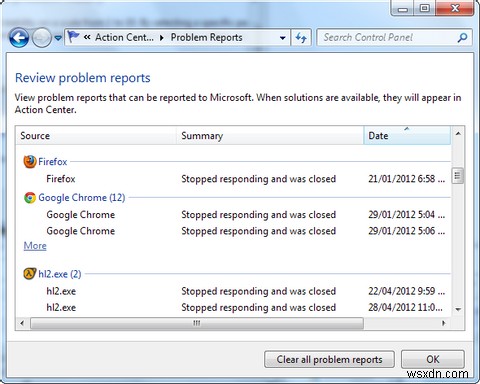
Task: Open the address bar history dropdown
Action: 283,38
